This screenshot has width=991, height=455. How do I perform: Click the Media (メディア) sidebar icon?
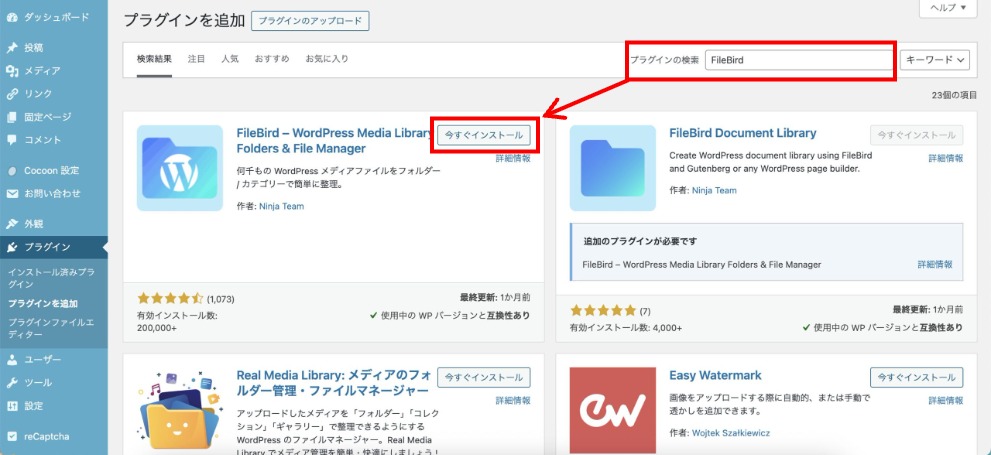tap(12, 71)
